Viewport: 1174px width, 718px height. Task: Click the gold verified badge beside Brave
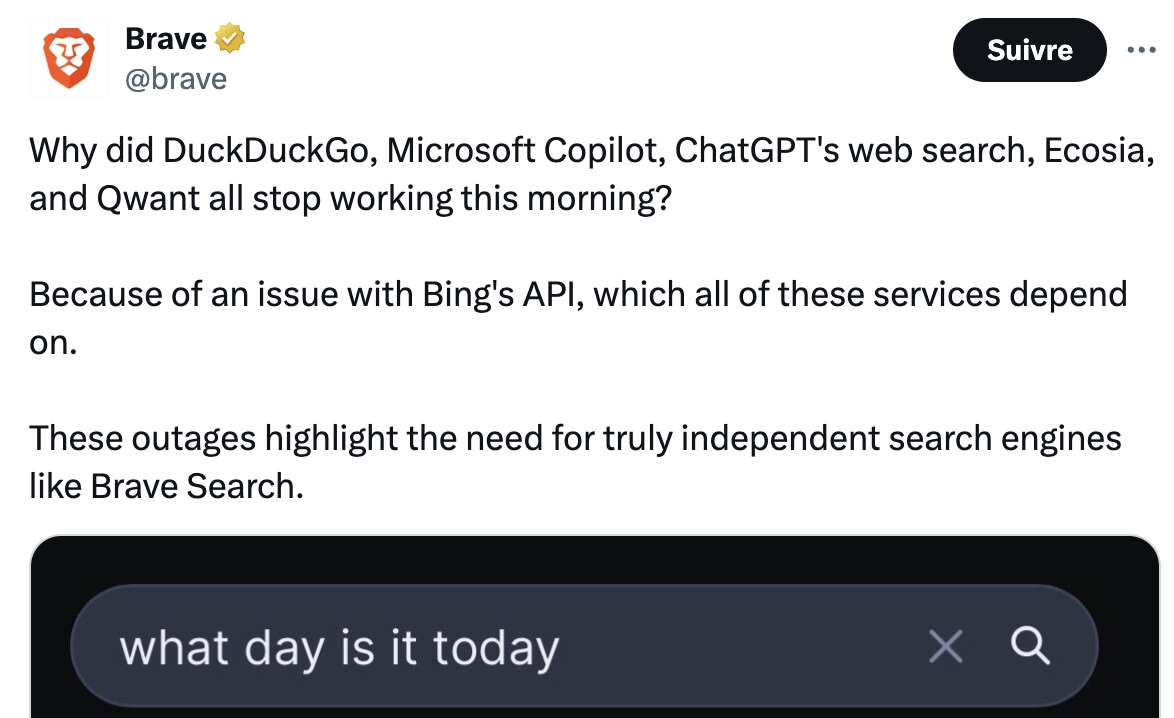(x=230, y=38)
